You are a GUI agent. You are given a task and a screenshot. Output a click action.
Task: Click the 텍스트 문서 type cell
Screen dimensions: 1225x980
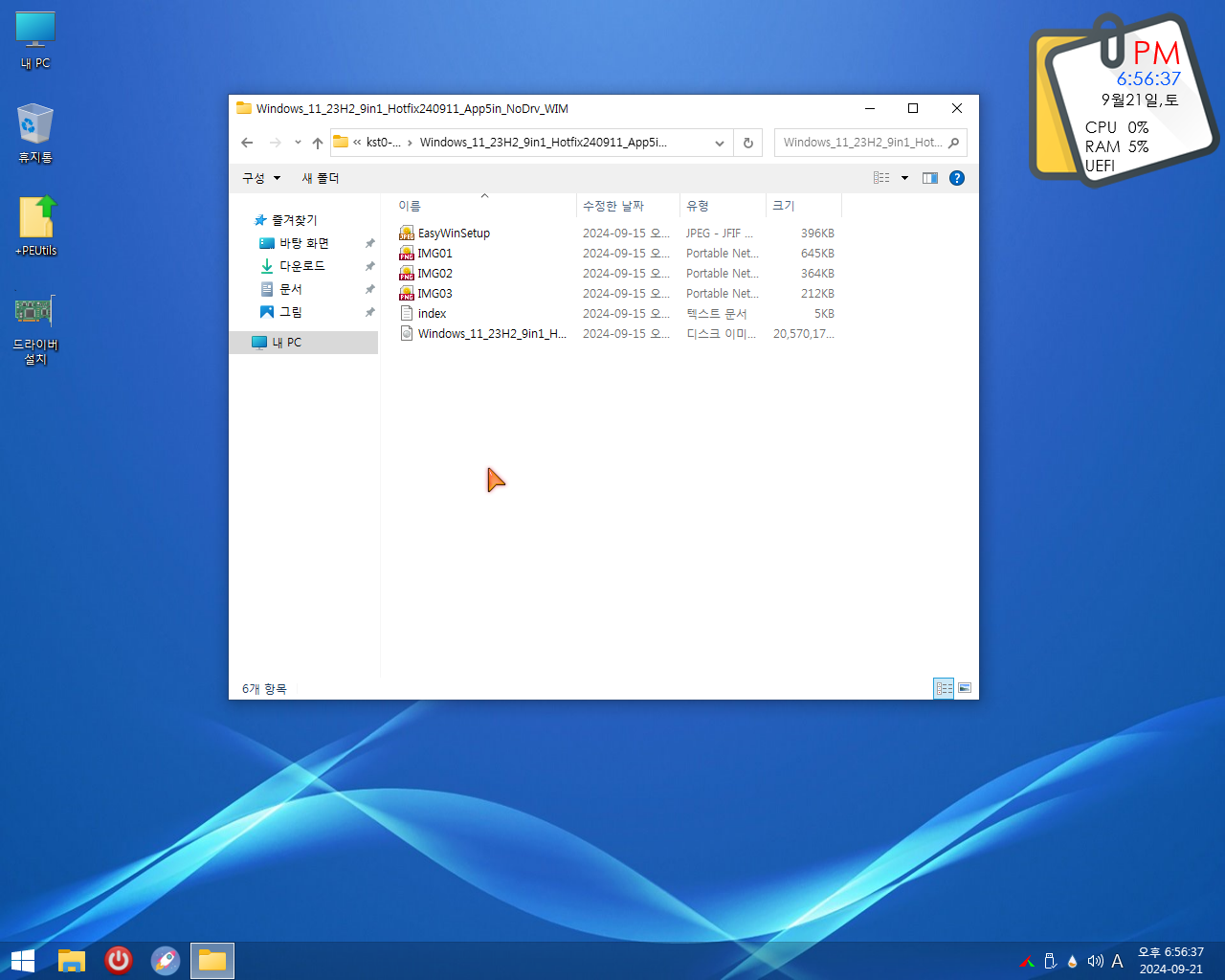coord(716,314)
